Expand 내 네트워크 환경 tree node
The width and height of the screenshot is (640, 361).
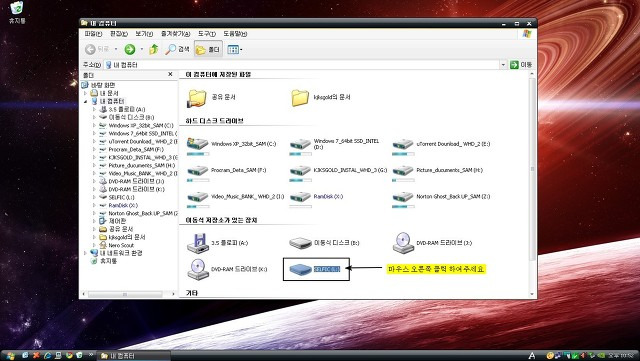tap(86, 253)
